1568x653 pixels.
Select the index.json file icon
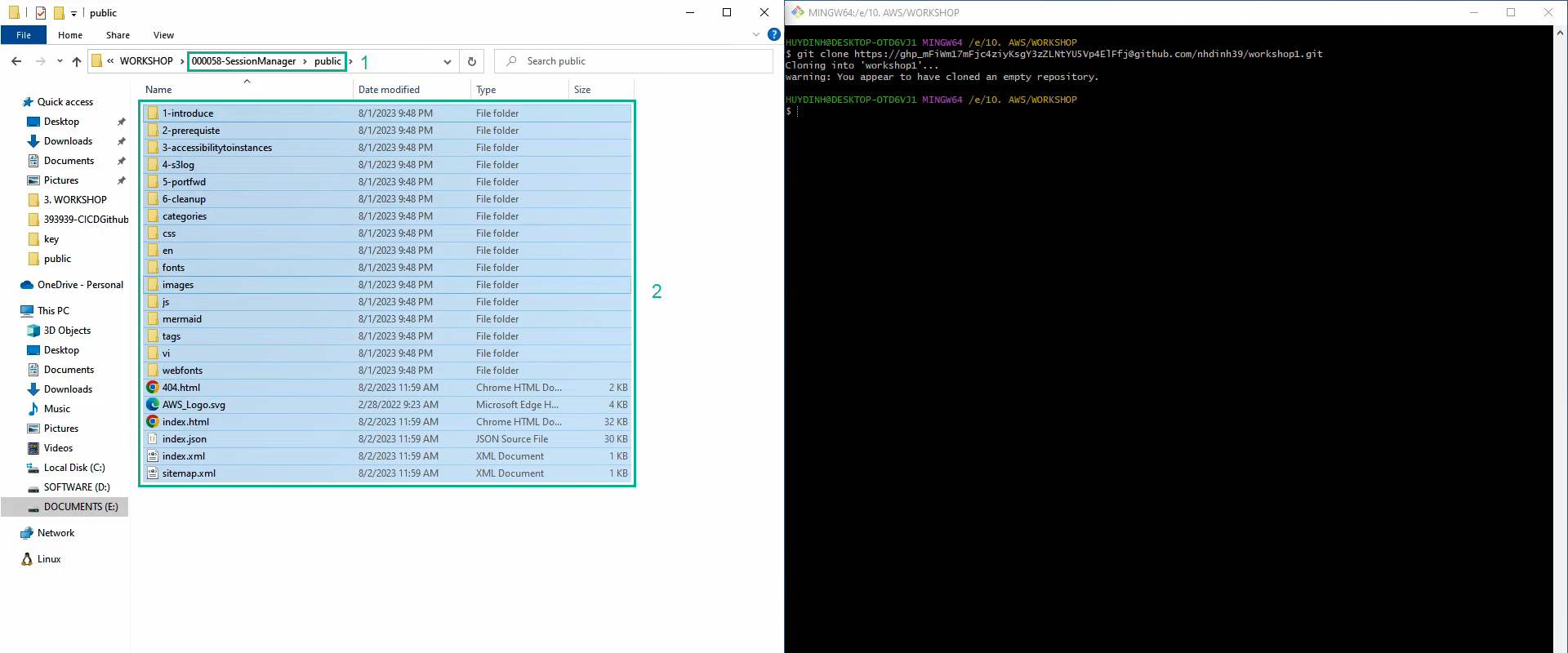(153, 439)
